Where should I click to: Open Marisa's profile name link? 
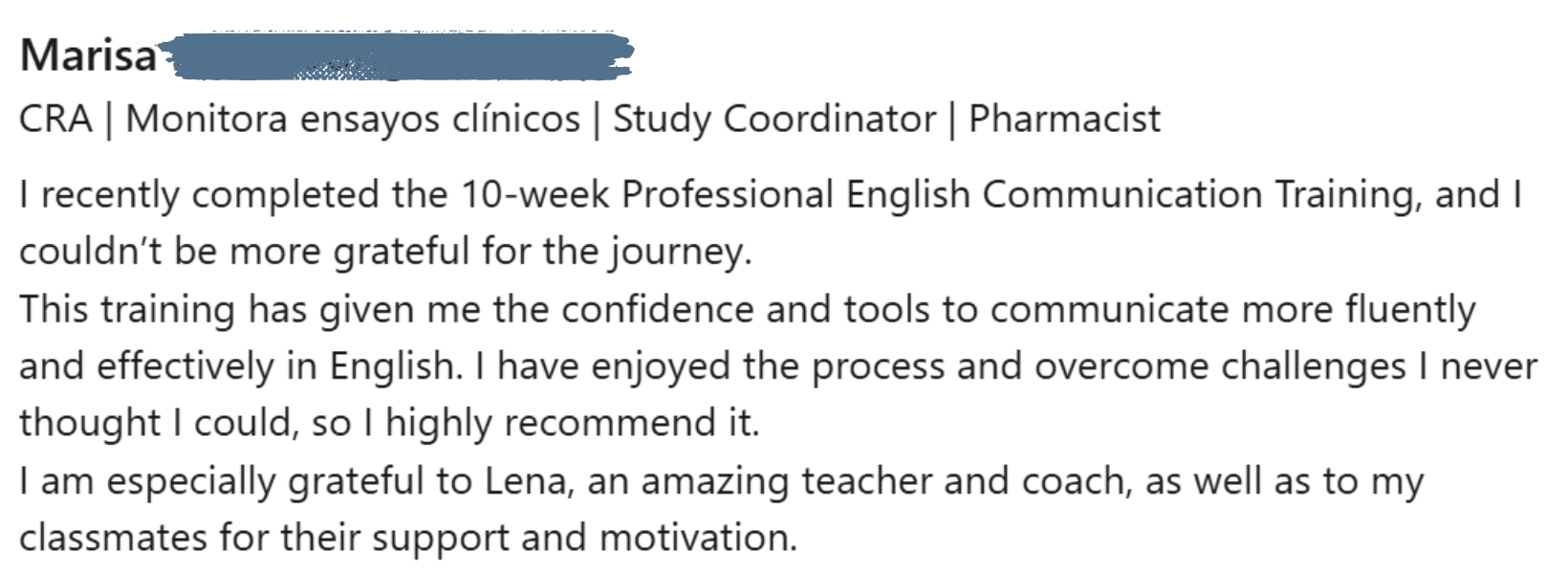(88, 56)
